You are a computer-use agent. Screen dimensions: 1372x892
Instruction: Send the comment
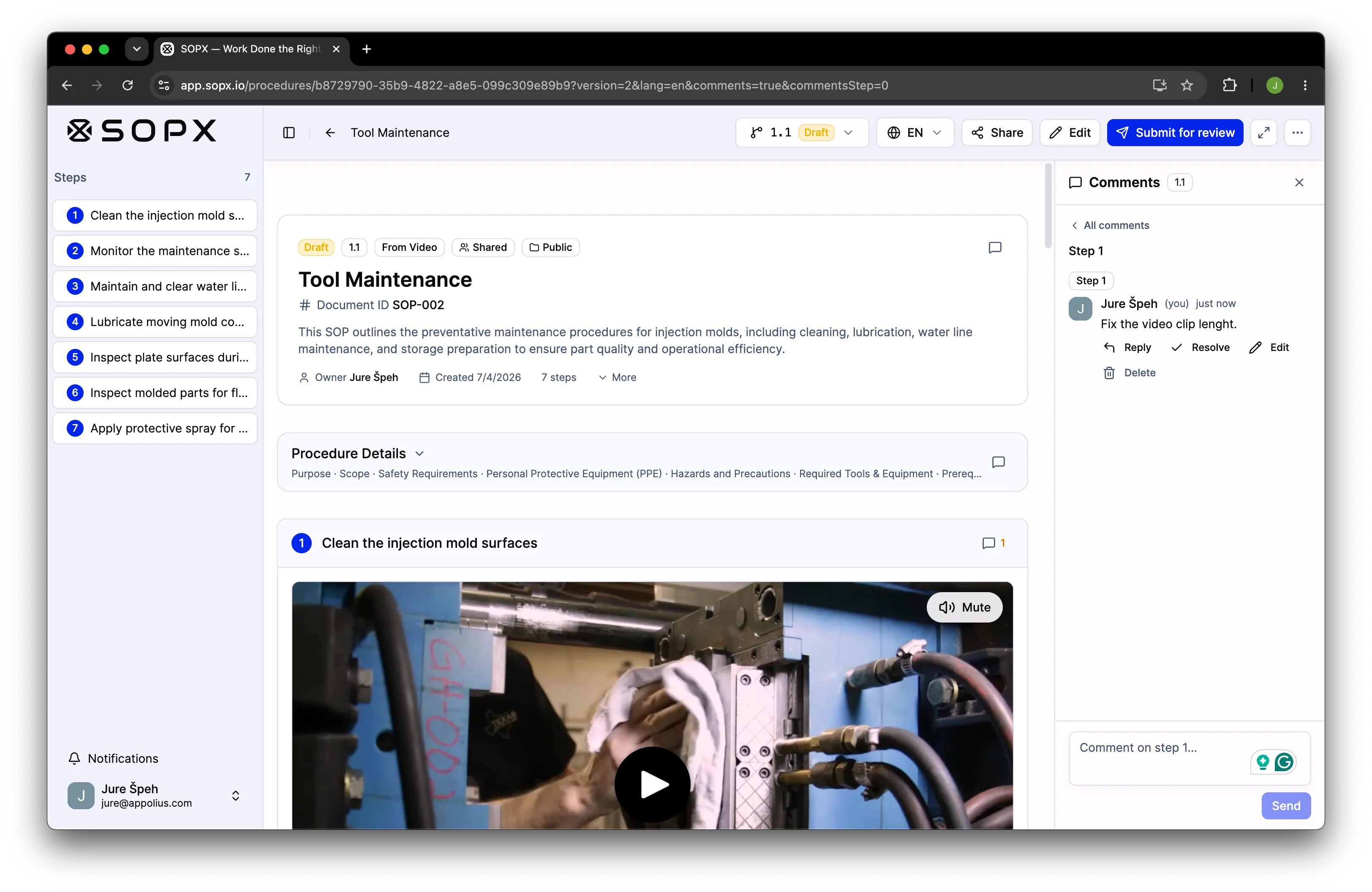1285,805
